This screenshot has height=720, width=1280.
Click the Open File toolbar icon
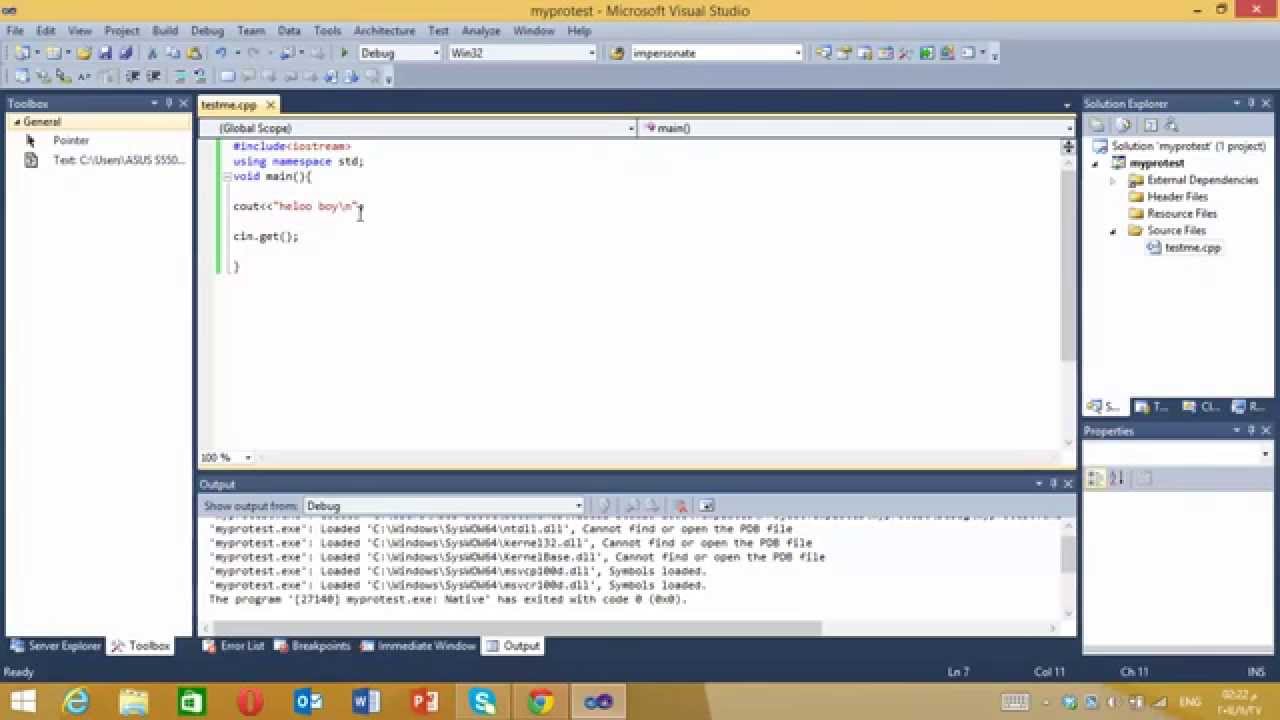[84, 53]
